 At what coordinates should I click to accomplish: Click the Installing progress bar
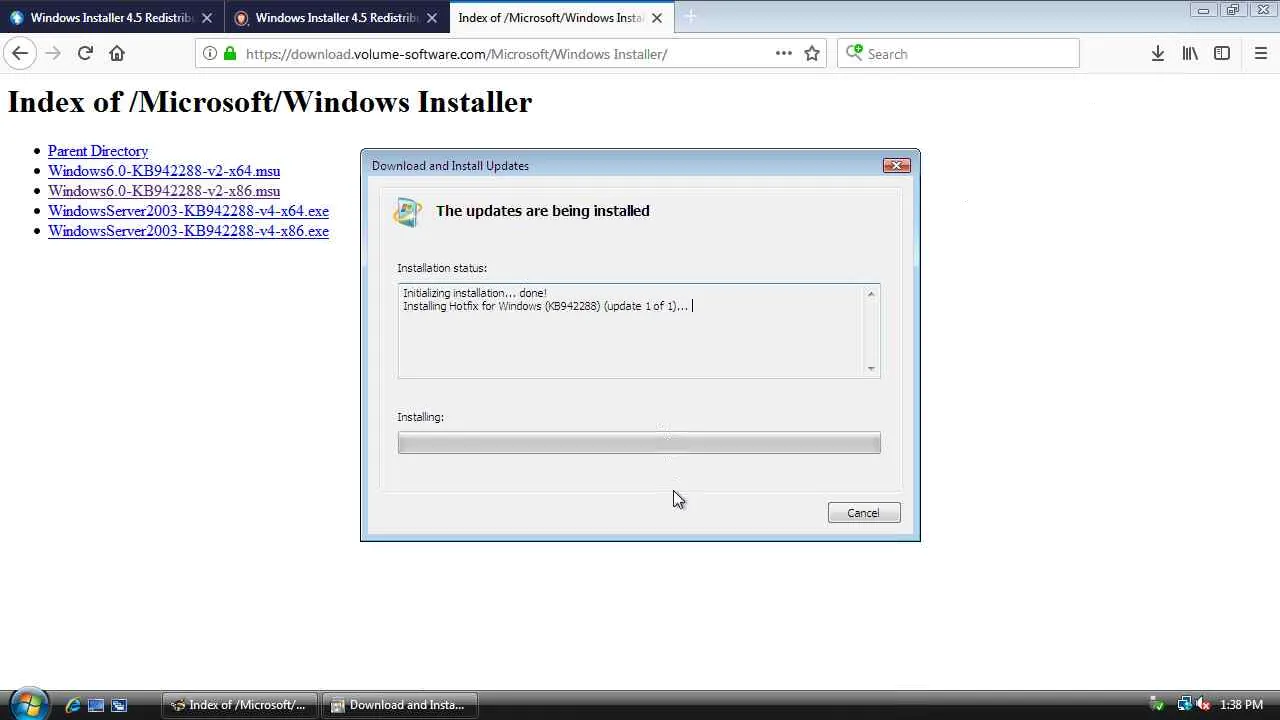(x=639, y=443)
